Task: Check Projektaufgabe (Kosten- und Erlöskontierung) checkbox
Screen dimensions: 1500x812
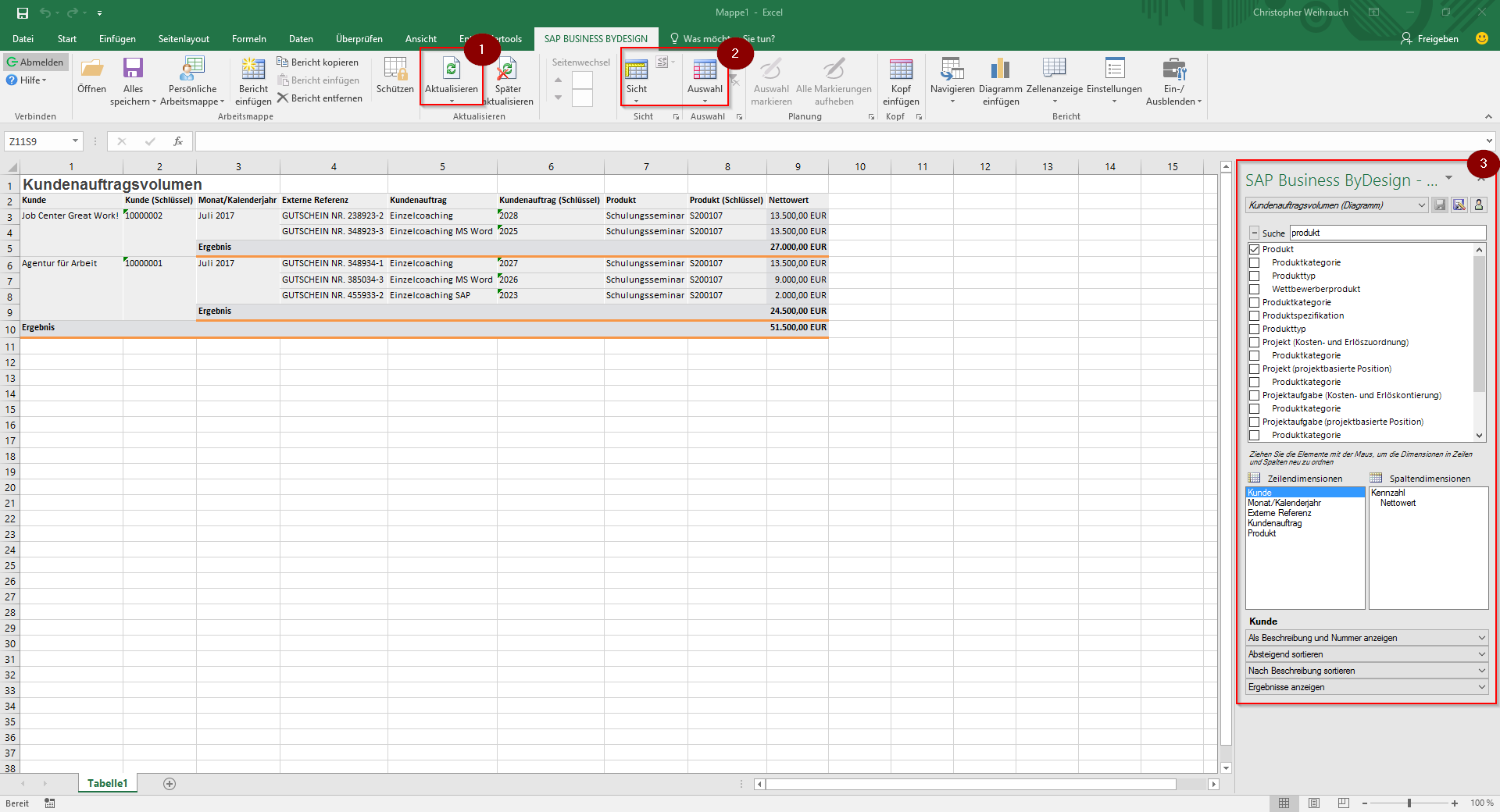Action: click(x=1255, y=396)
